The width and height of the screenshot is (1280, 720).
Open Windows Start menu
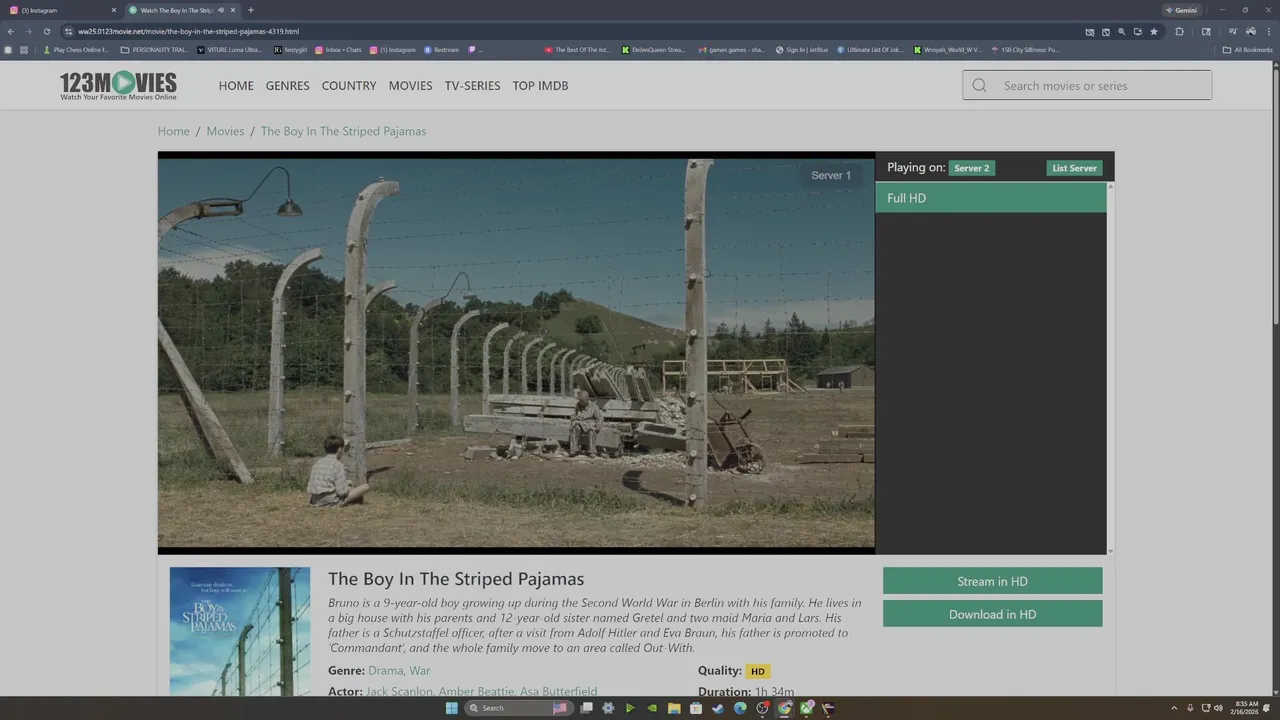(x=451, y=708)
